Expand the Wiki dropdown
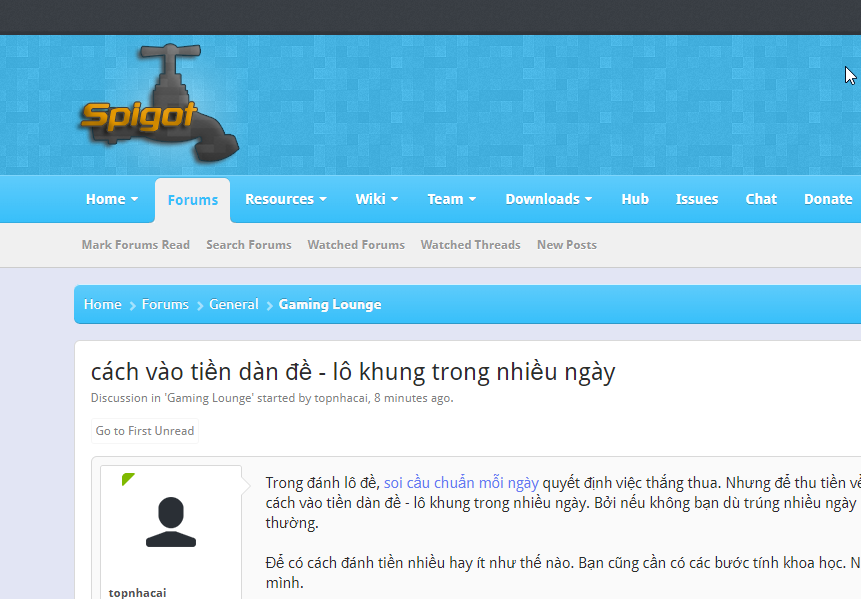 (377, 199)
